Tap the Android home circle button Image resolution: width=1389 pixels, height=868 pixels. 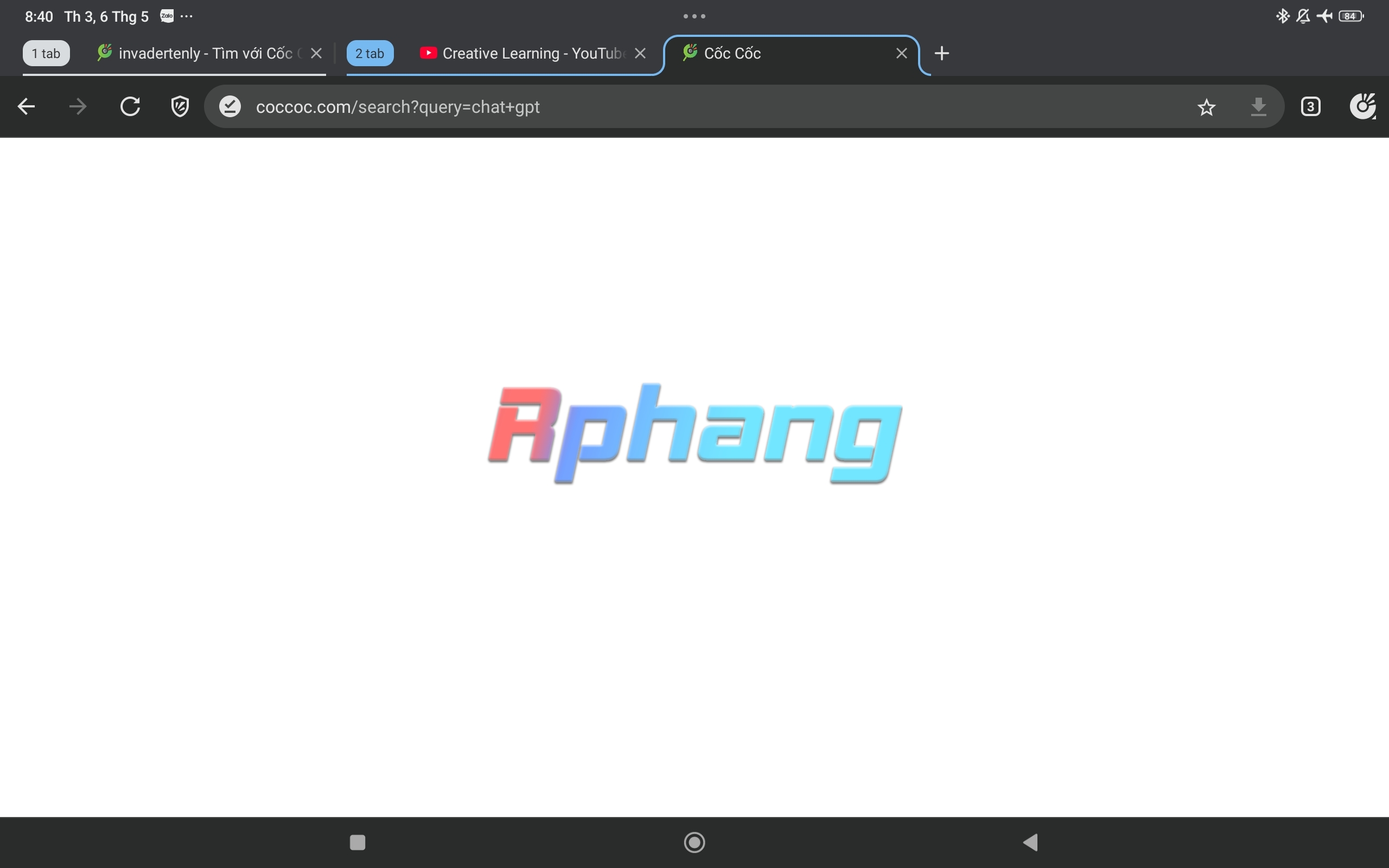[x=694, y=842]
